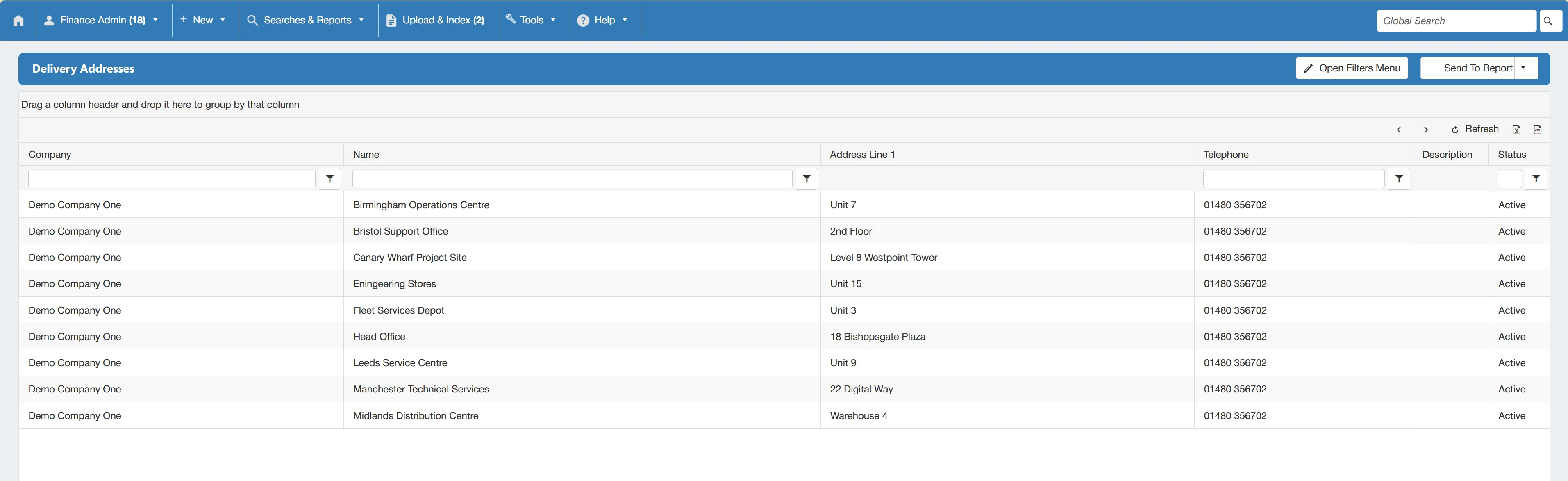Open Status column filter funnel

[1536, 179]
